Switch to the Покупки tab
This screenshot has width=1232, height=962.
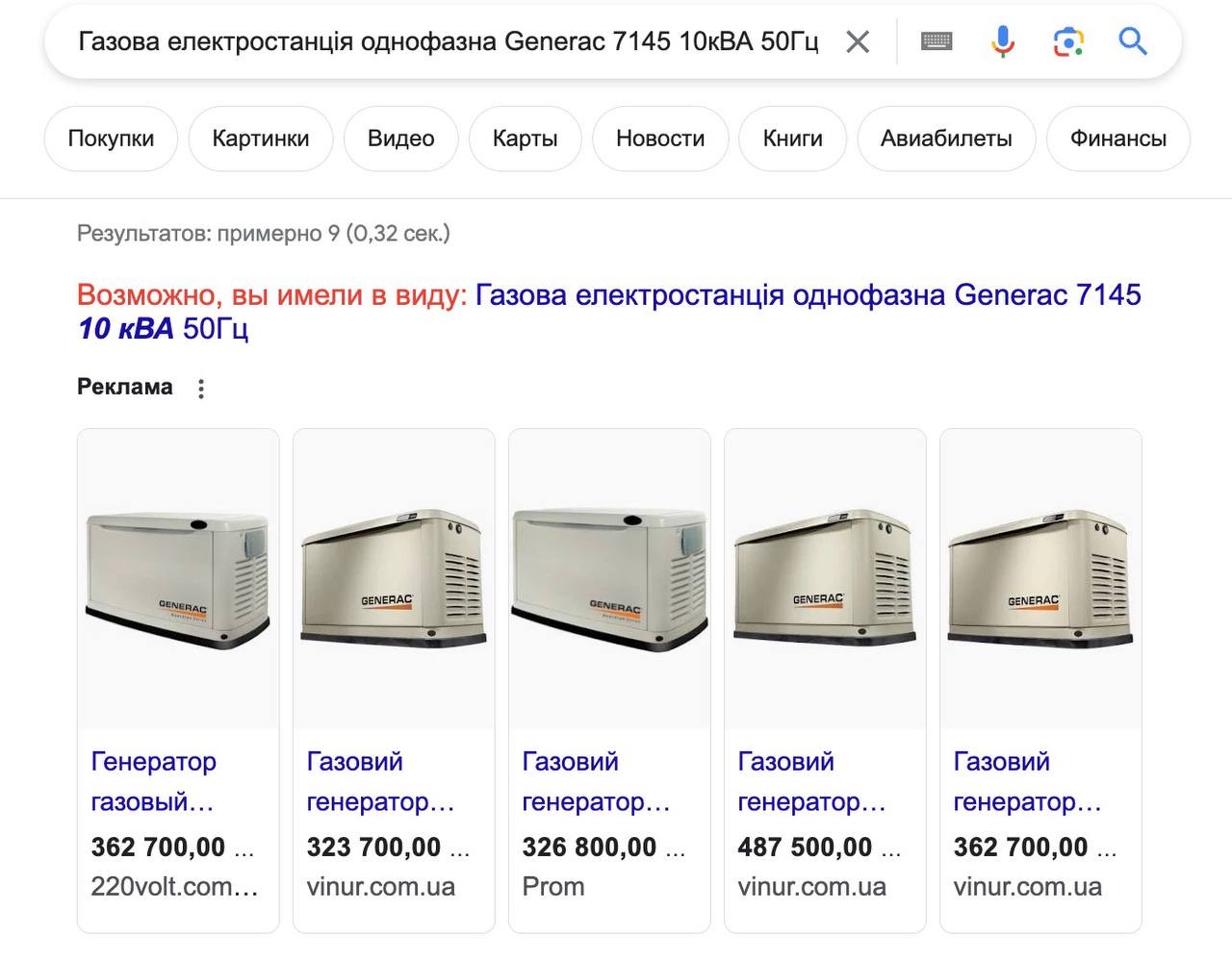tap(111, 139)
